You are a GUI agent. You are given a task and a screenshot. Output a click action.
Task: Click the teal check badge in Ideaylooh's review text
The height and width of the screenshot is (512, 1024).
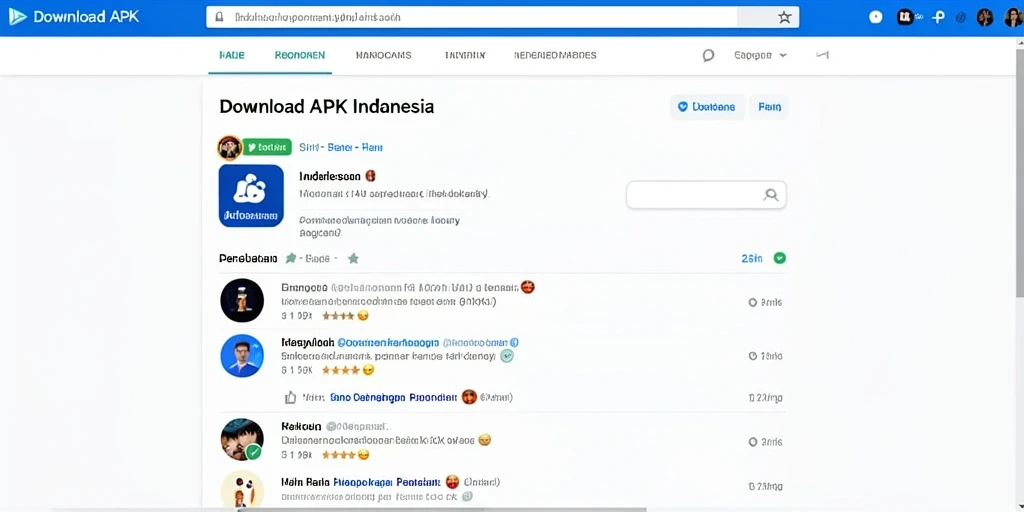(x=507, y=356)
